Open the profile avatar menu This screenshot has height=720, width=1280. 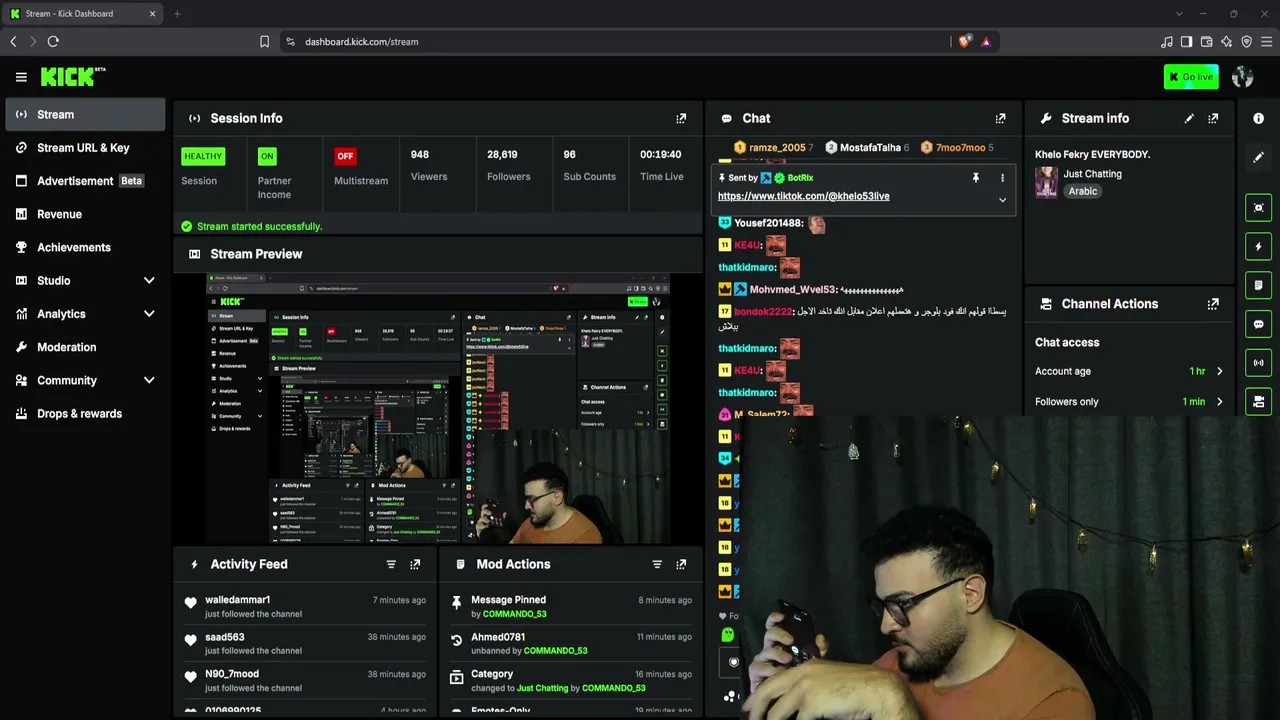point(1243,77)
